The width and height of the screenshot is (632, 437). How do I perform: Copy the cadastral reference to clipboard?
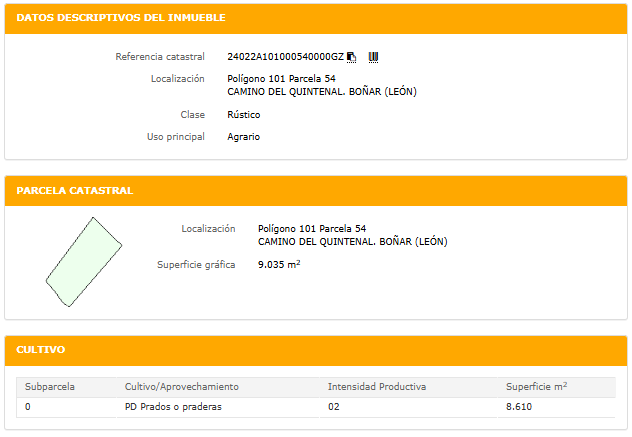351,57
